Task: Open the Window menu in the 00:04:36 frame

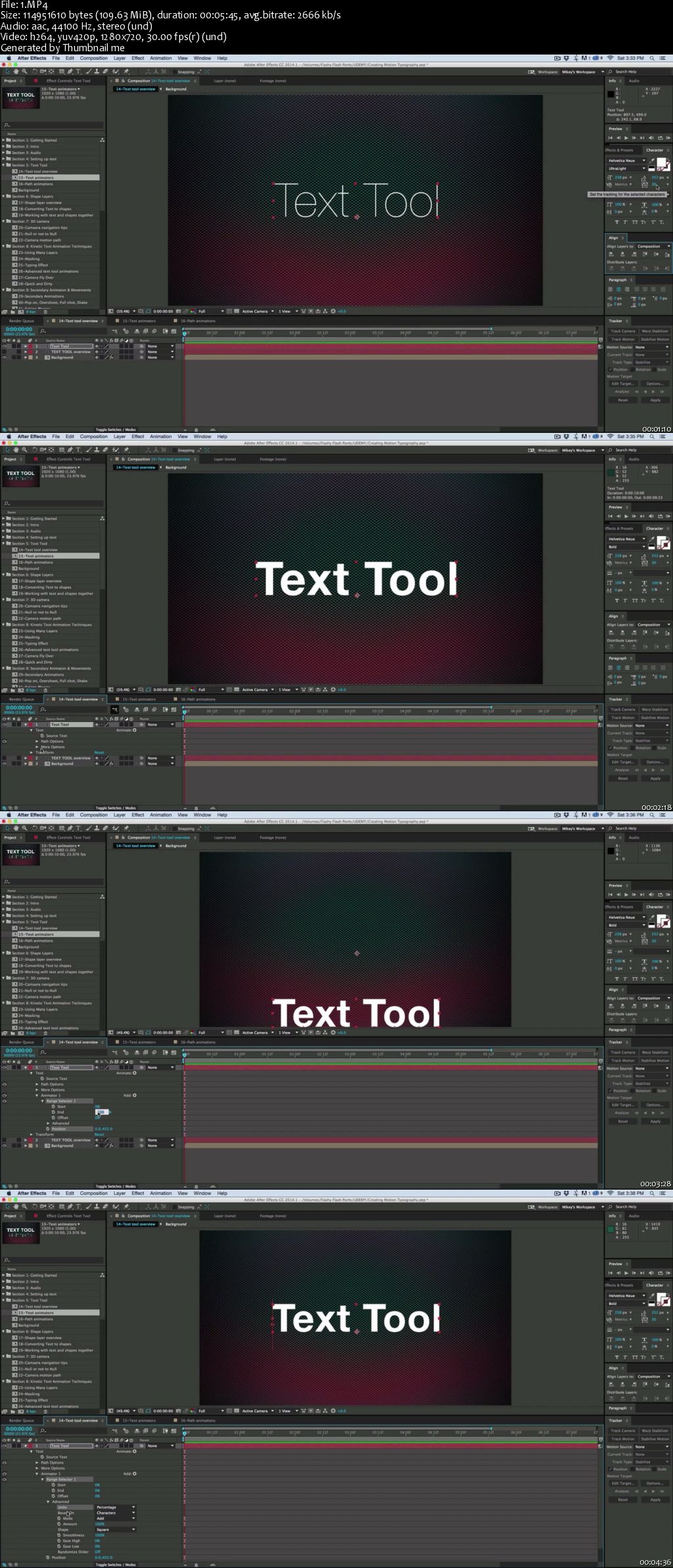Action: pos(202,1193)
